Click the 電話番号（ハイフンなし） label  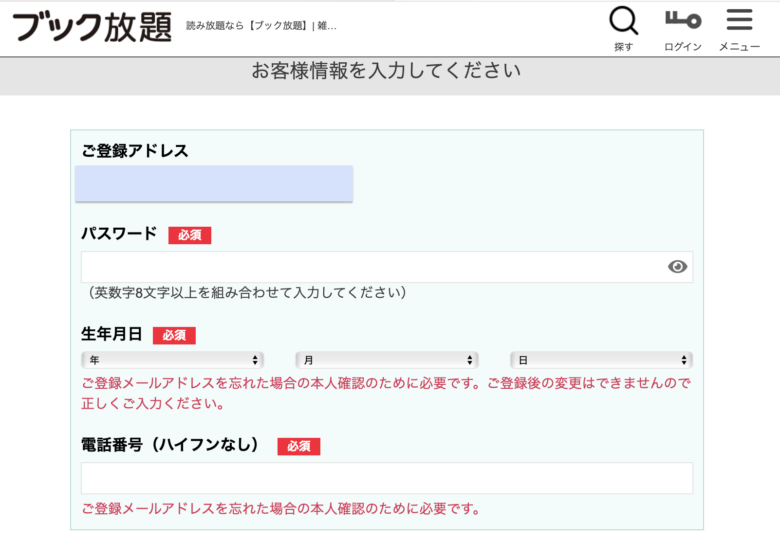tap(170, 445)
